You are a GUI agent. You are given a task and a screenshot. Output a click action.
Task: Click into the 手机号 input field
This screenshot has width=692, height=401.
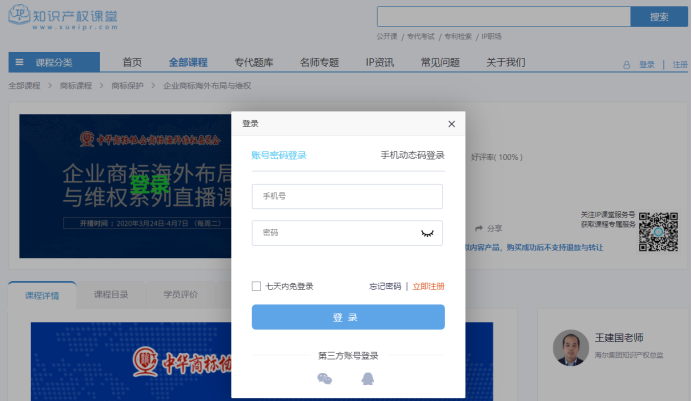pos(347,197)
